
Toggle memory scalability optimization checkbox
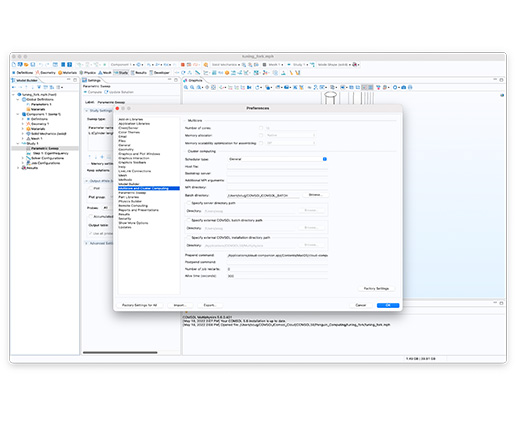pos(261,143)
